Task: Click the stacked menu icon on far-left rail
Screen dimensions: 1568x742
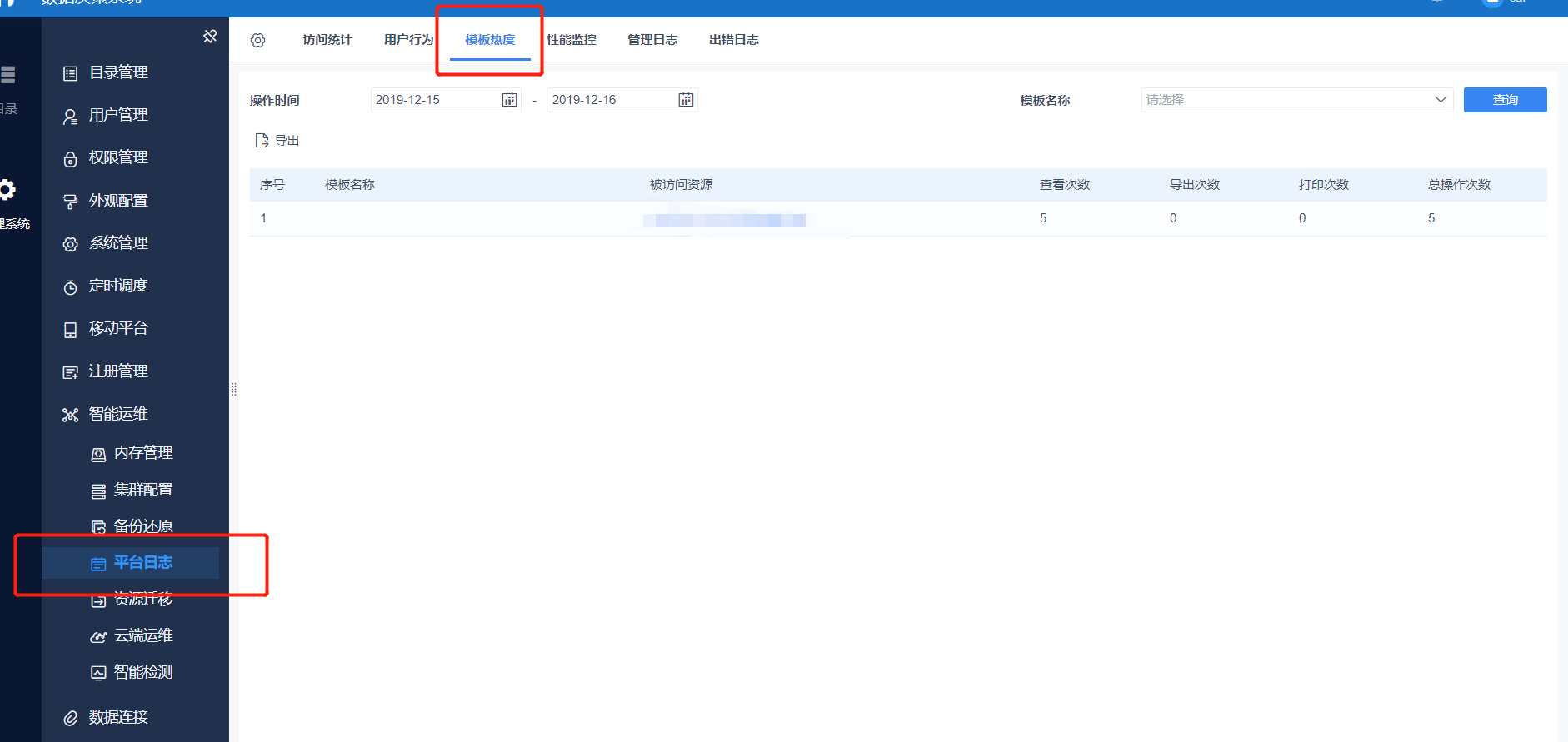Action: point(7,75)
